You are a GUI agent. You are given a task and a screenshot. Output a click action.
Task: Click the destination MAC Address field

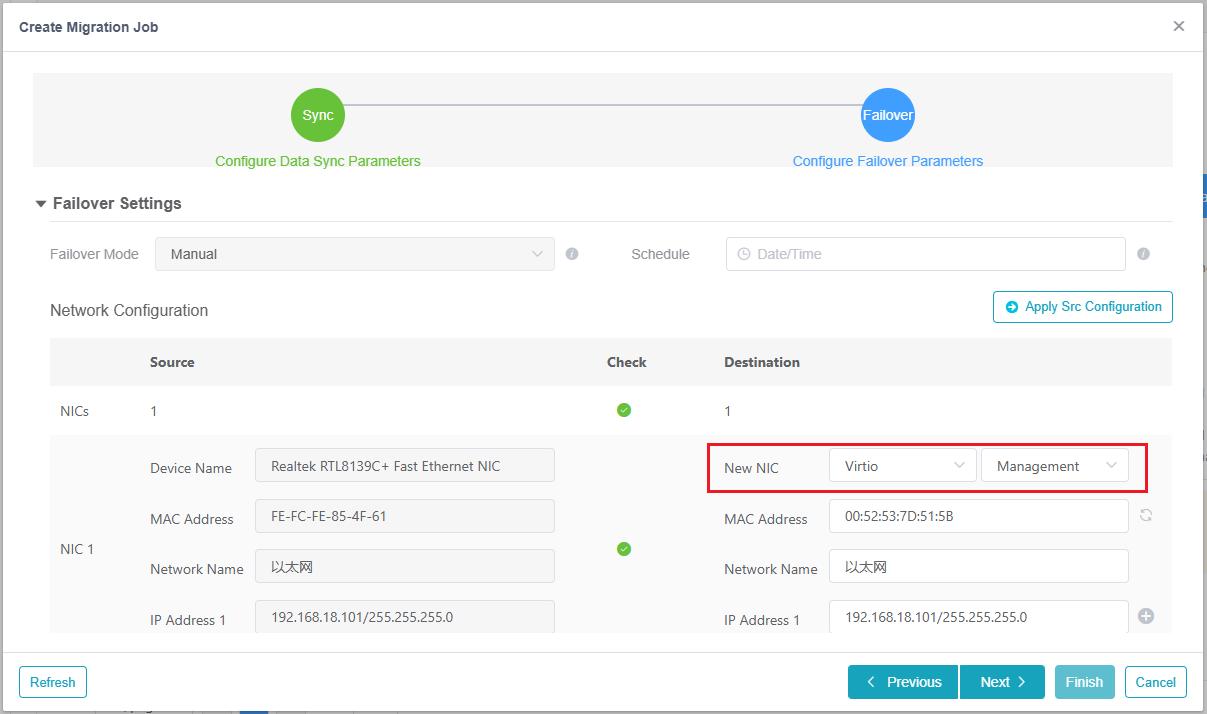(979, 516)
